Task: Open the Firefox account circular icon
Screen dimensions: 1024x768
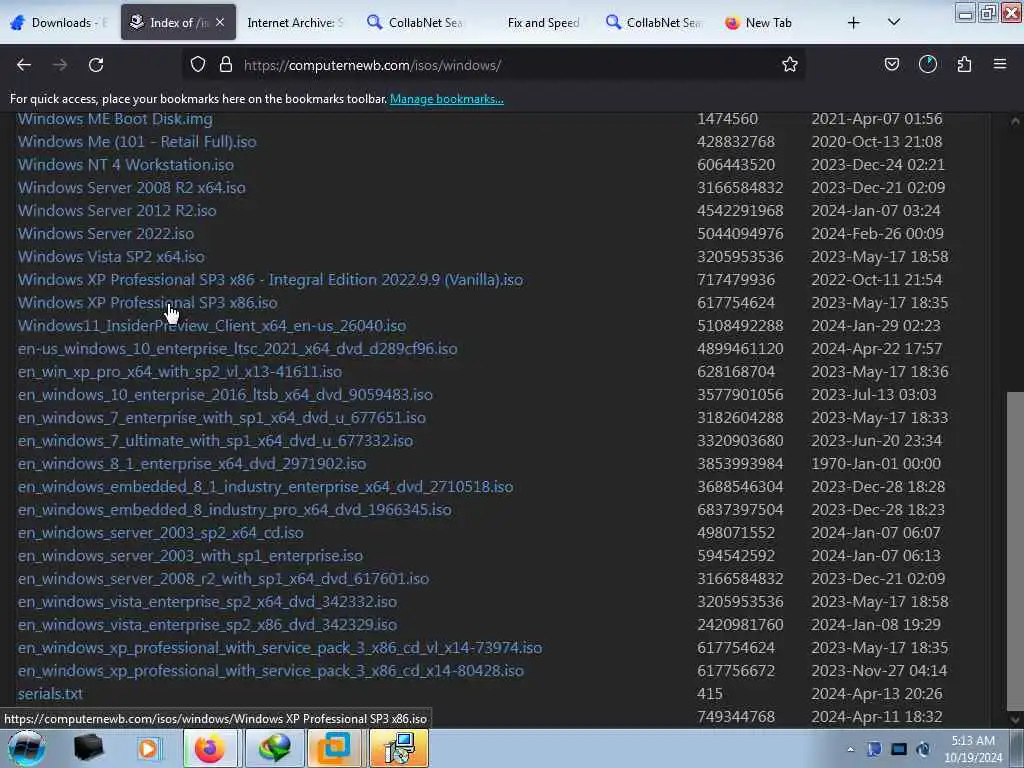Action: pos(927,65)
